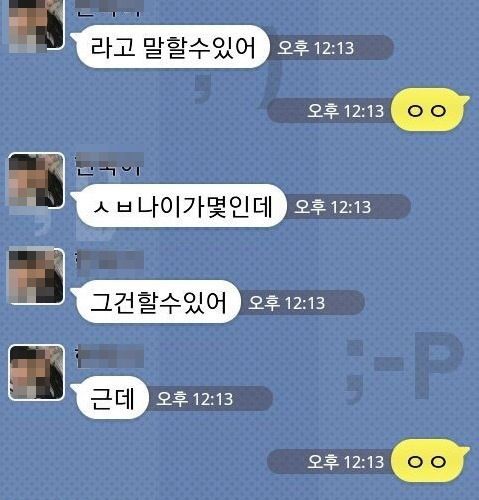The height and width of the screenshot is (500, 479).
Task: Click timestamp next to "라고 말할수있어" bubble
Action: [315, 48]
